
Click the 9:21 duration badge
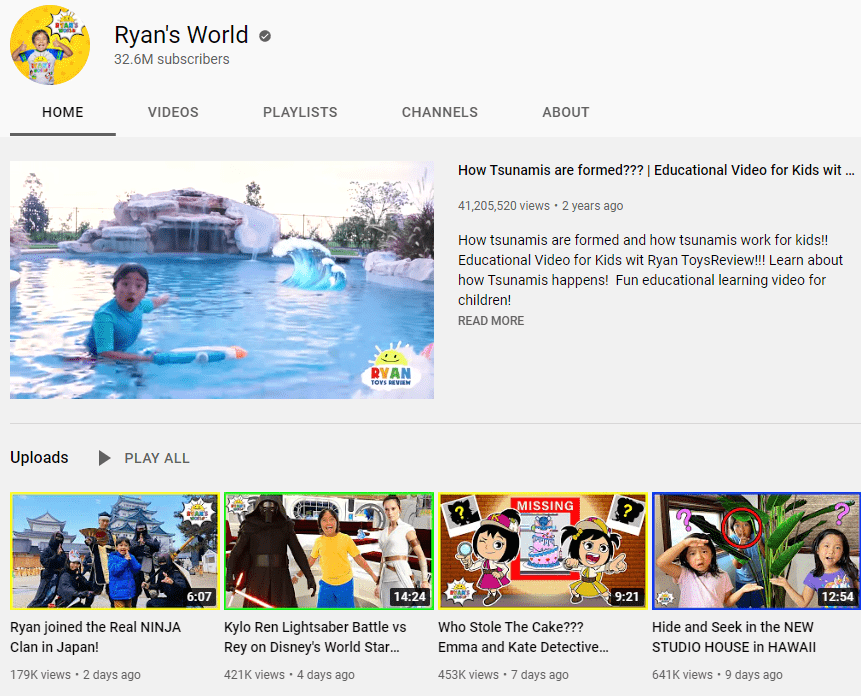(x=627, y=597)
